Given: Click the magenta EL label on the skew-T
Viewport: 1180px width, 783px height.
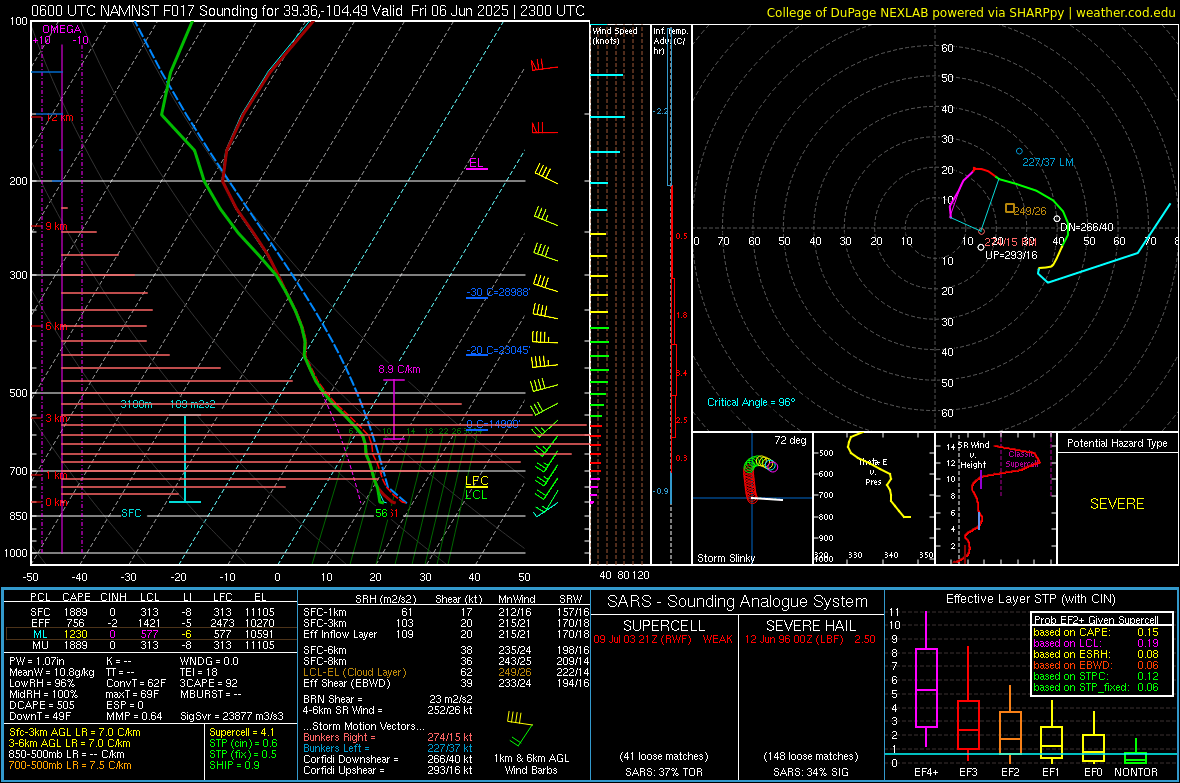Looking at the screenshot, I should click(476, 163).
